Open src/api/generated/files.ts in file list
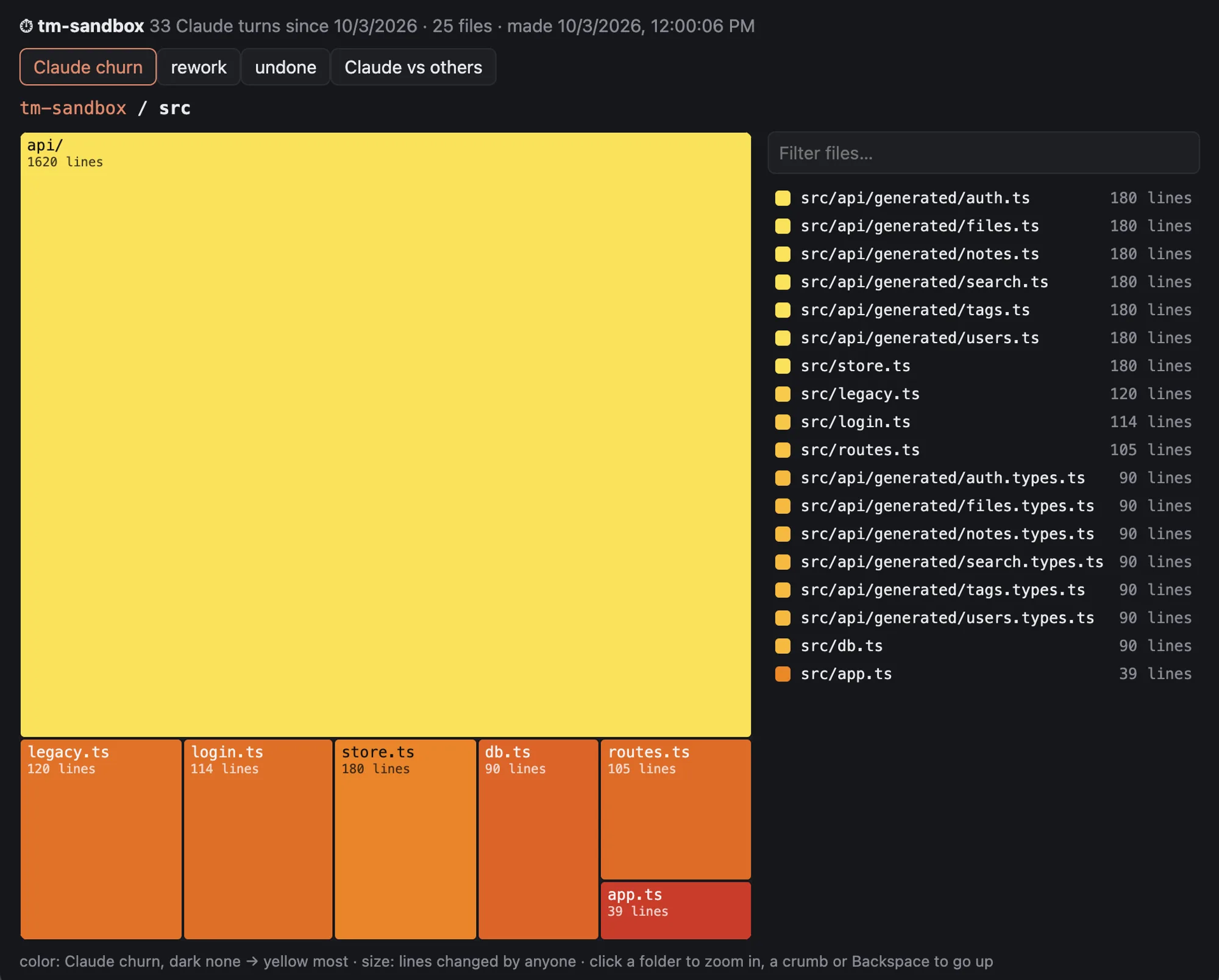The width and height of the screenshot is (1219, 980). tap(984, 226)
